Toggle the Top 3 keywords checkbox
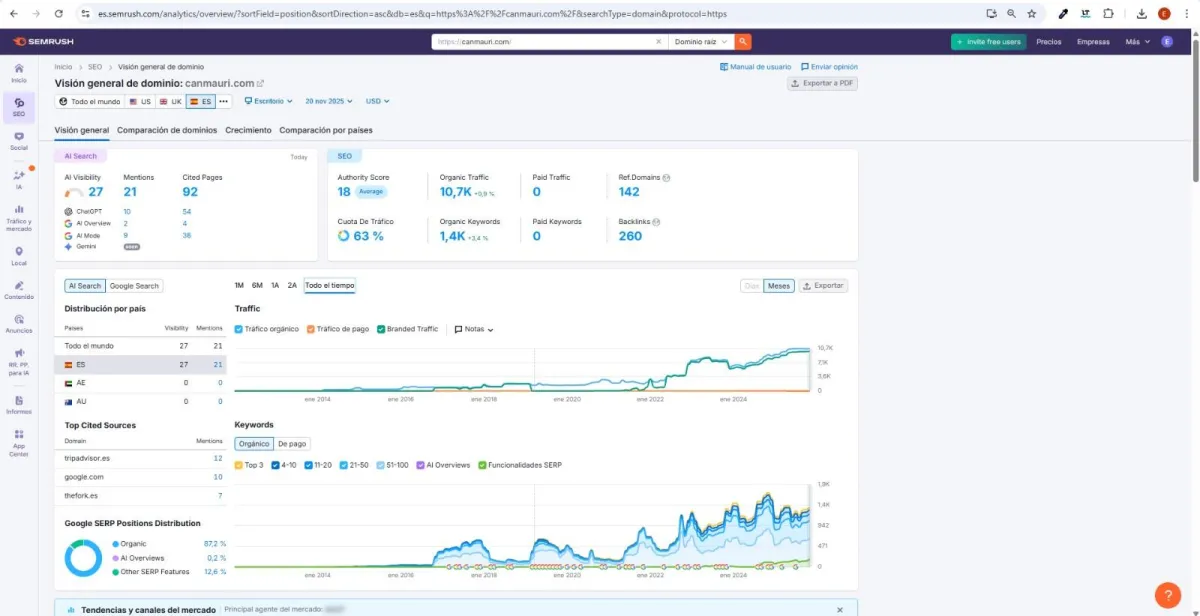Viewport: 1200px width, 616px height. 239,465
